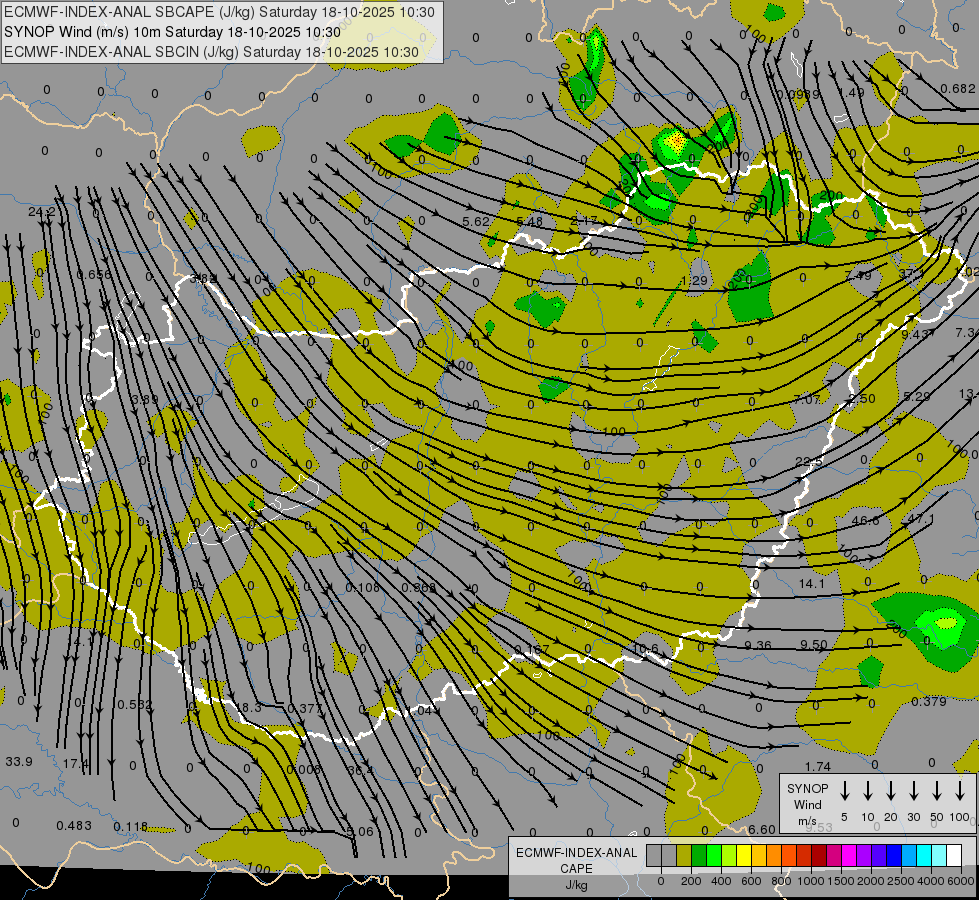This screenshot has height=900, width=979.
Task: Click the 0.108 value on the map
Action: click(363, 588)
